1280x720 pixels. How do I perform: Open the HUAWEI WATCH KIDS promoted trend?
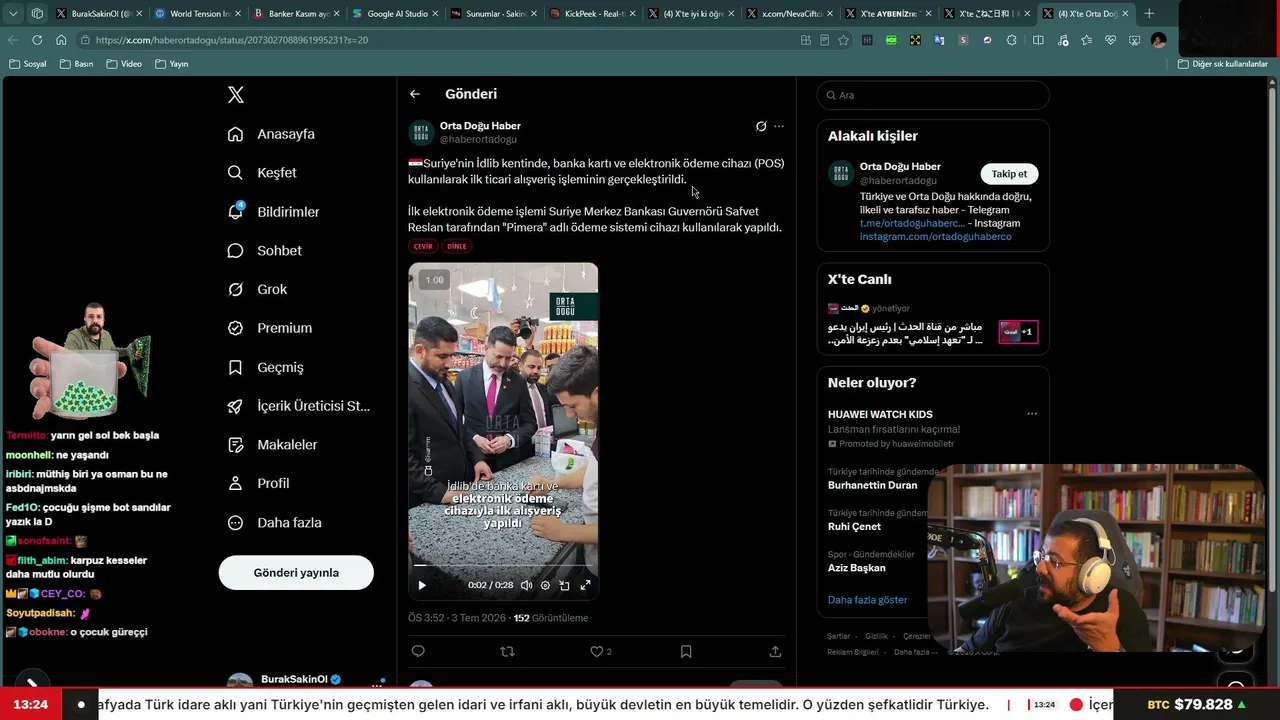pyautogui.click(x=880, y=414)
